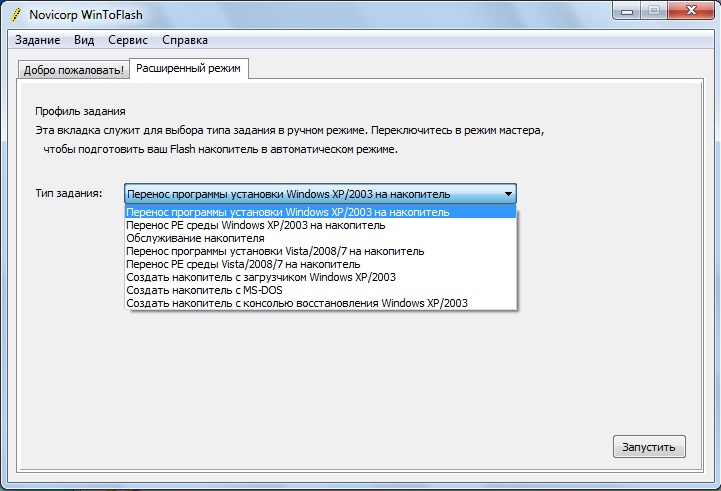Minimize the WinToFlash window
721x491 pixels.
[627, 11]
